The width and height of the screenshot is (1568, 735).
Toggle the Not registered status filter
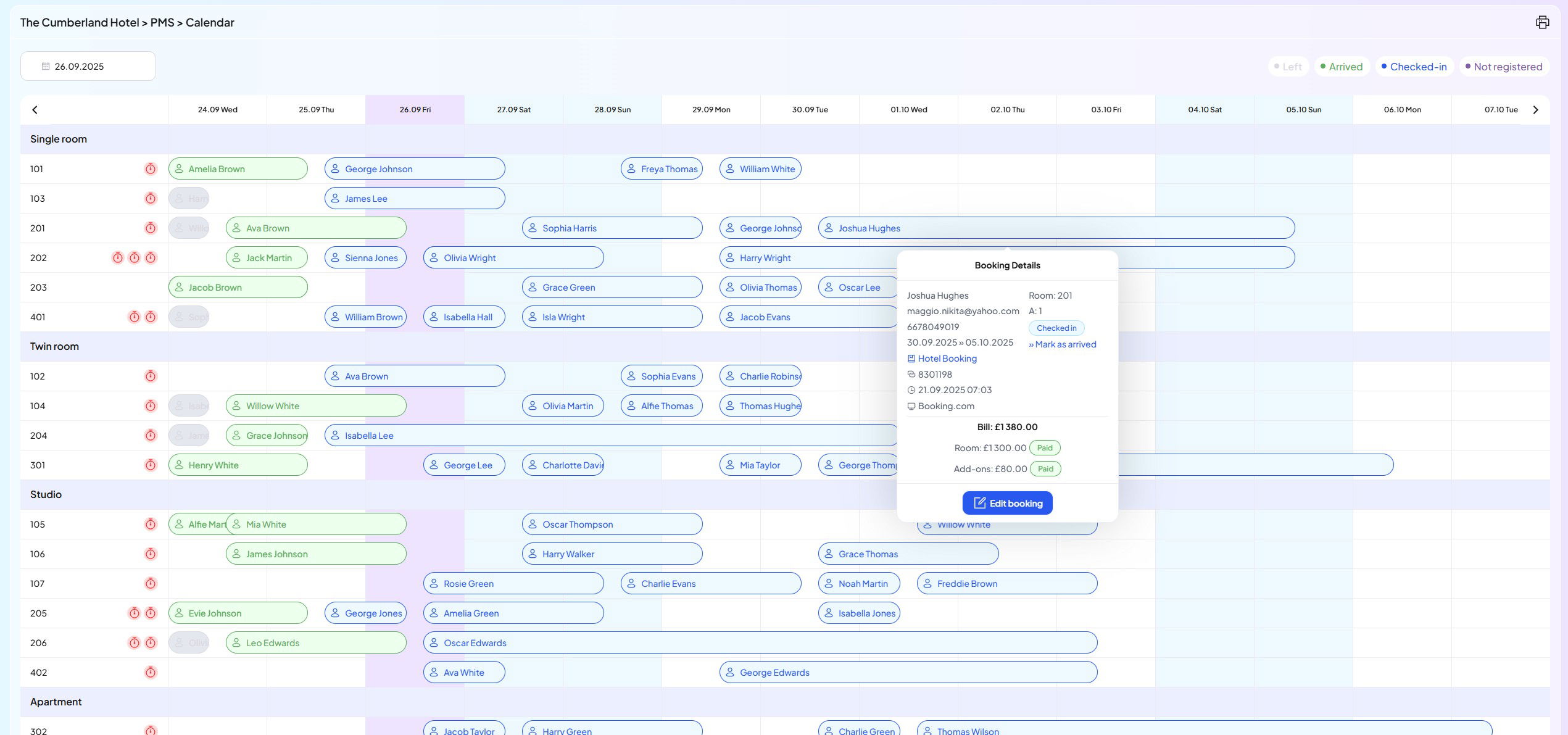click(1503, 67)
